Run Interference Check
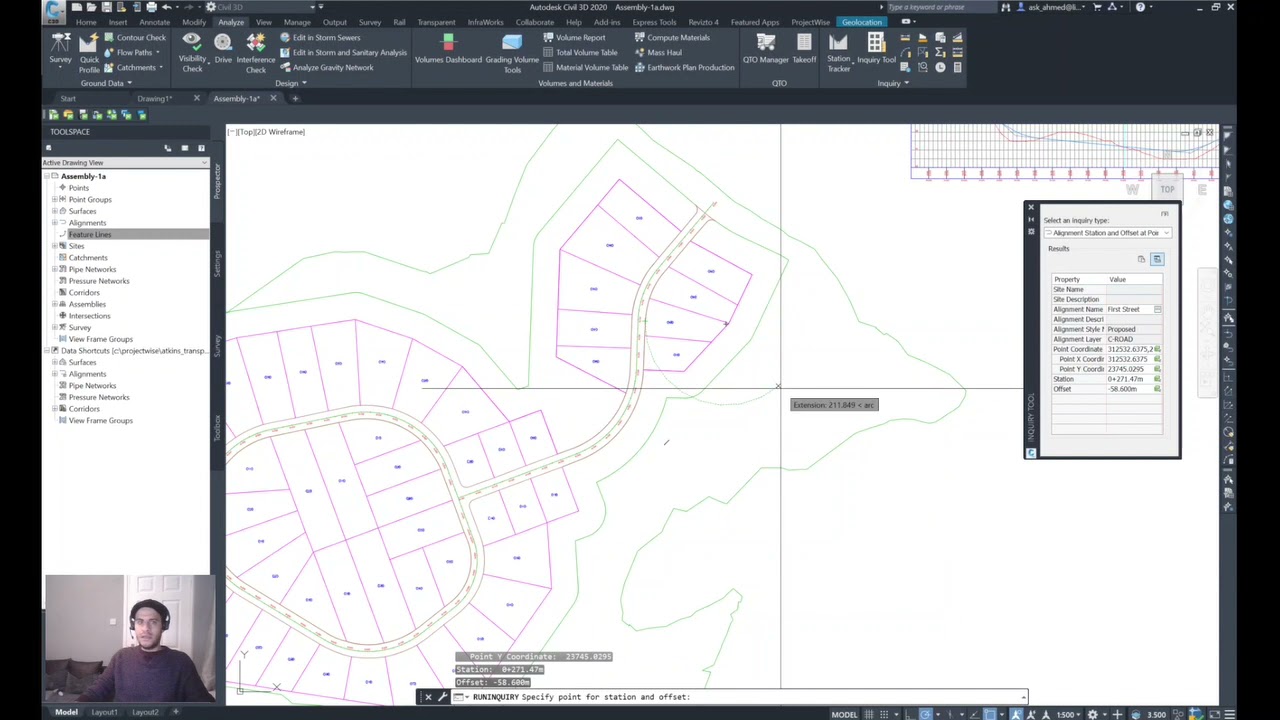This screenshot has width=1280, height=720. 256,52
